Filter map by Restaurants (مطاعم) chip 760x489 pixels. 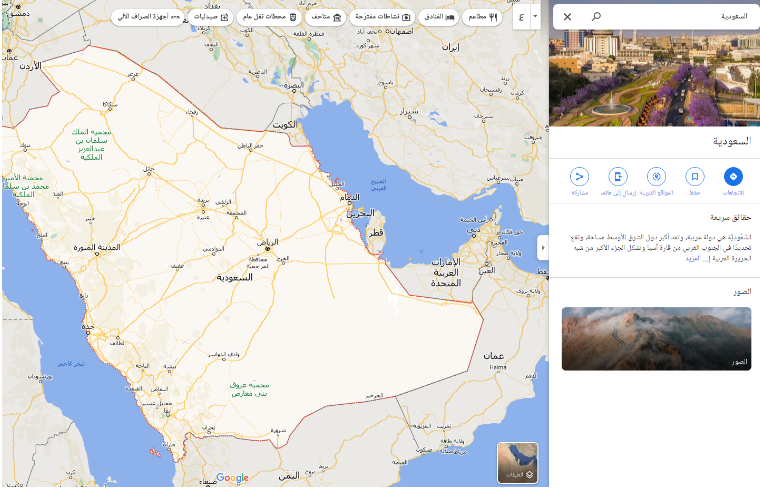[x=482, y=17]
